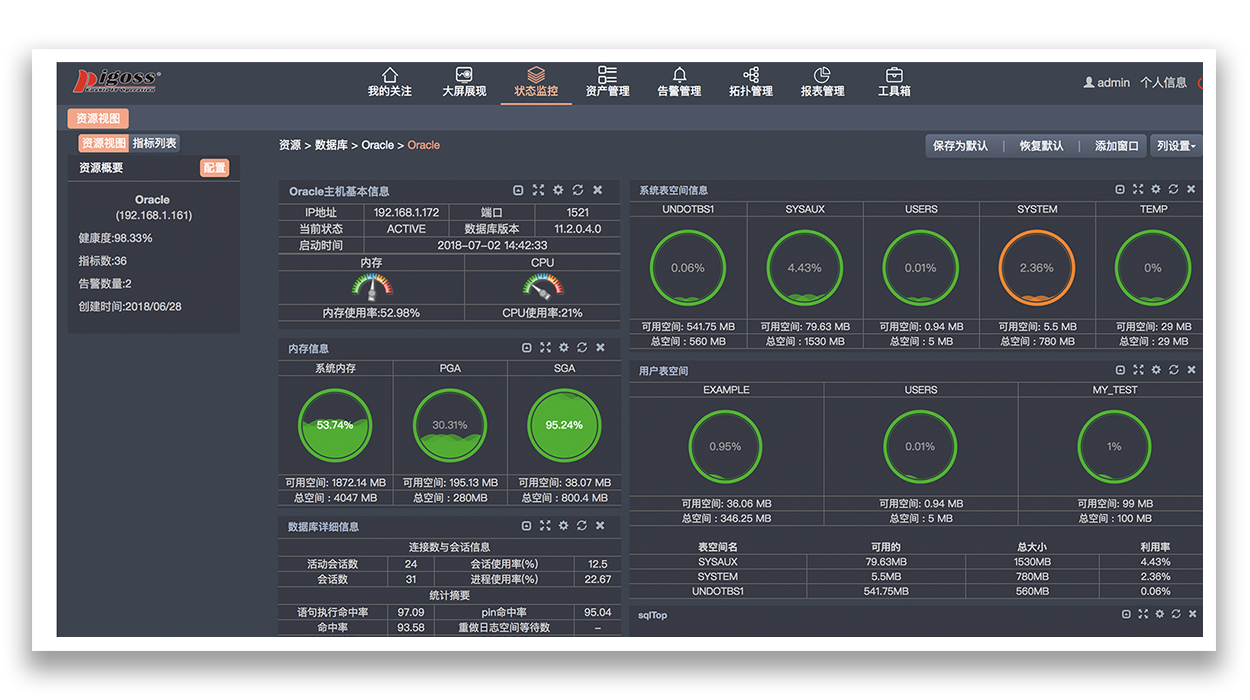1250x700 pixels.
Task: Collapse the 用户表空间 panel
Action: coord(1120,370)
